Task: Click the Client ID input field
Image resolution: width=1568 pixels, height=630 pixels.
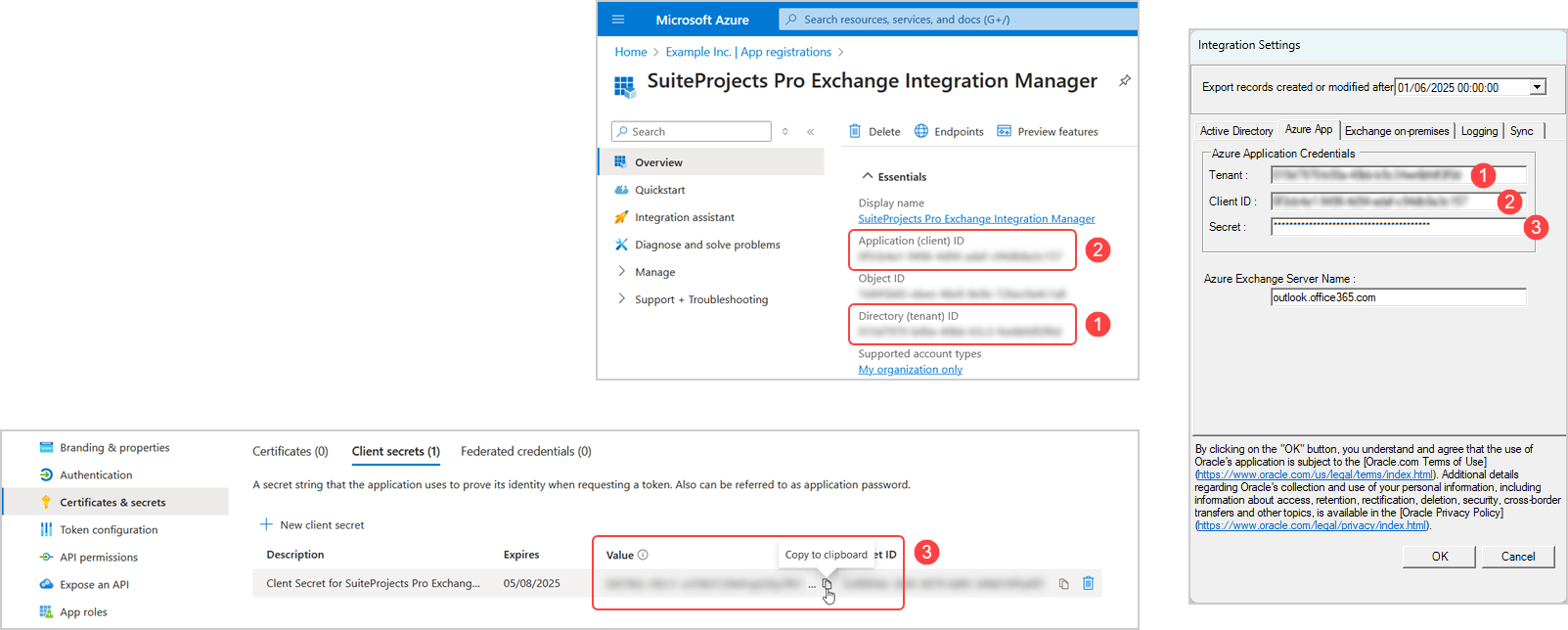Action: coord(1399,202)
